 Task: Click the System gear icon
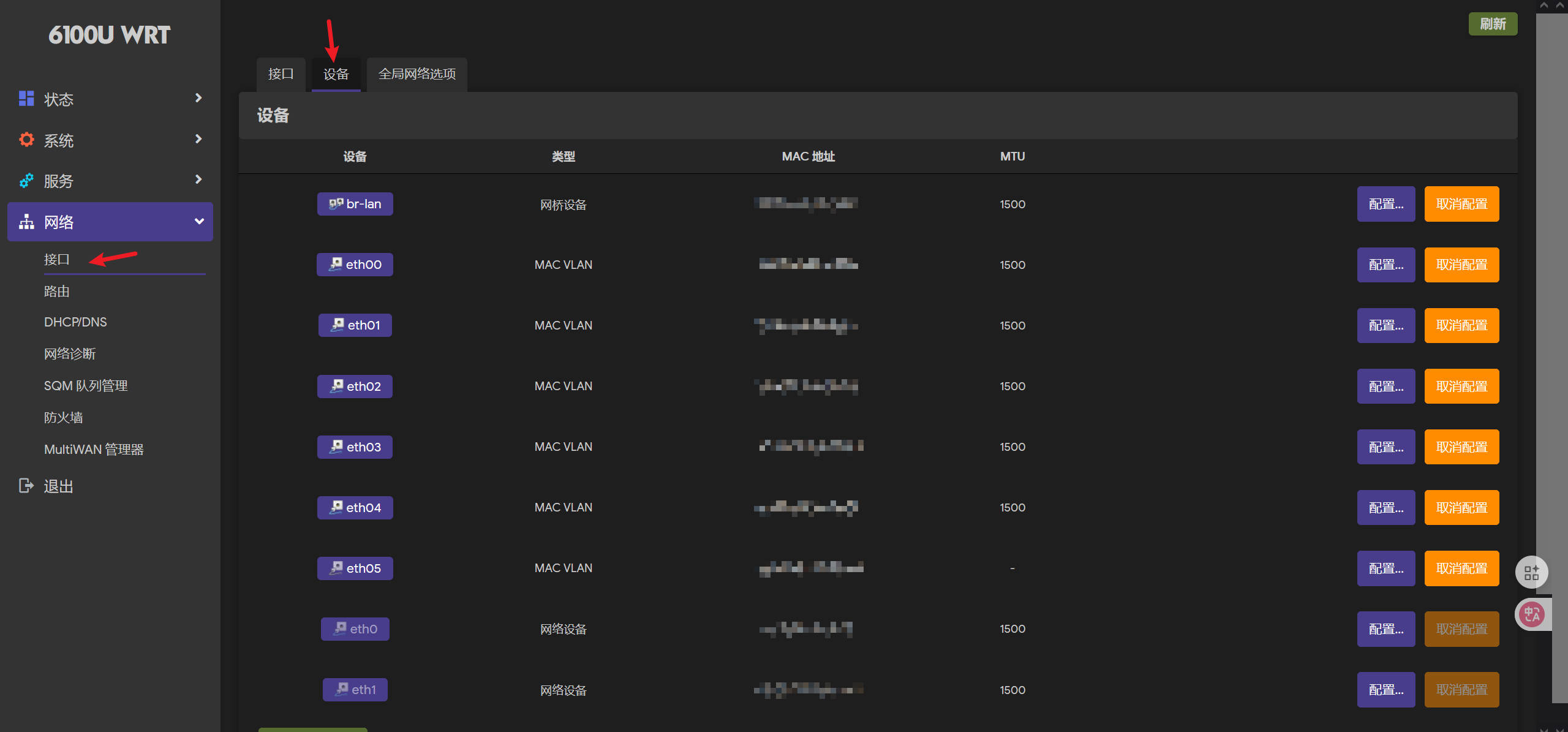coord(26,140)
